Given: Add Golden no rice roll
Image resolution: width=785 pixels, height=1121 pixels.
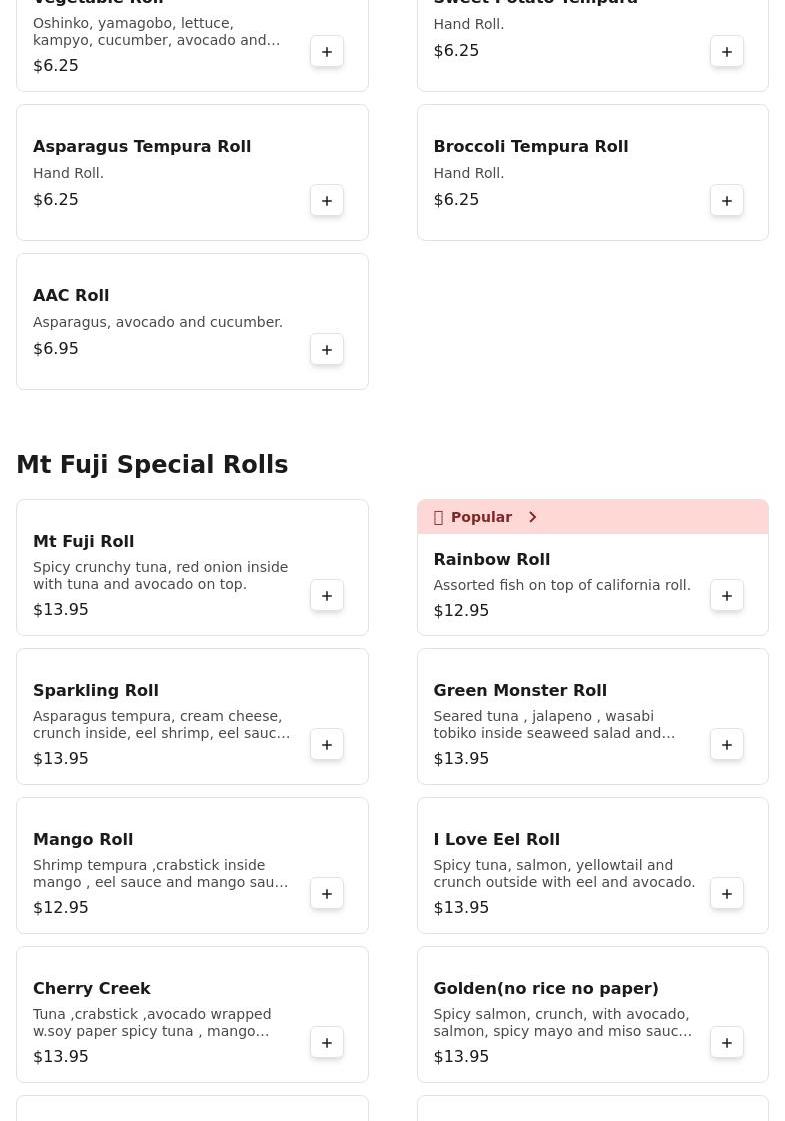Looking at the screenshot, I should (x=727, y=1043).
